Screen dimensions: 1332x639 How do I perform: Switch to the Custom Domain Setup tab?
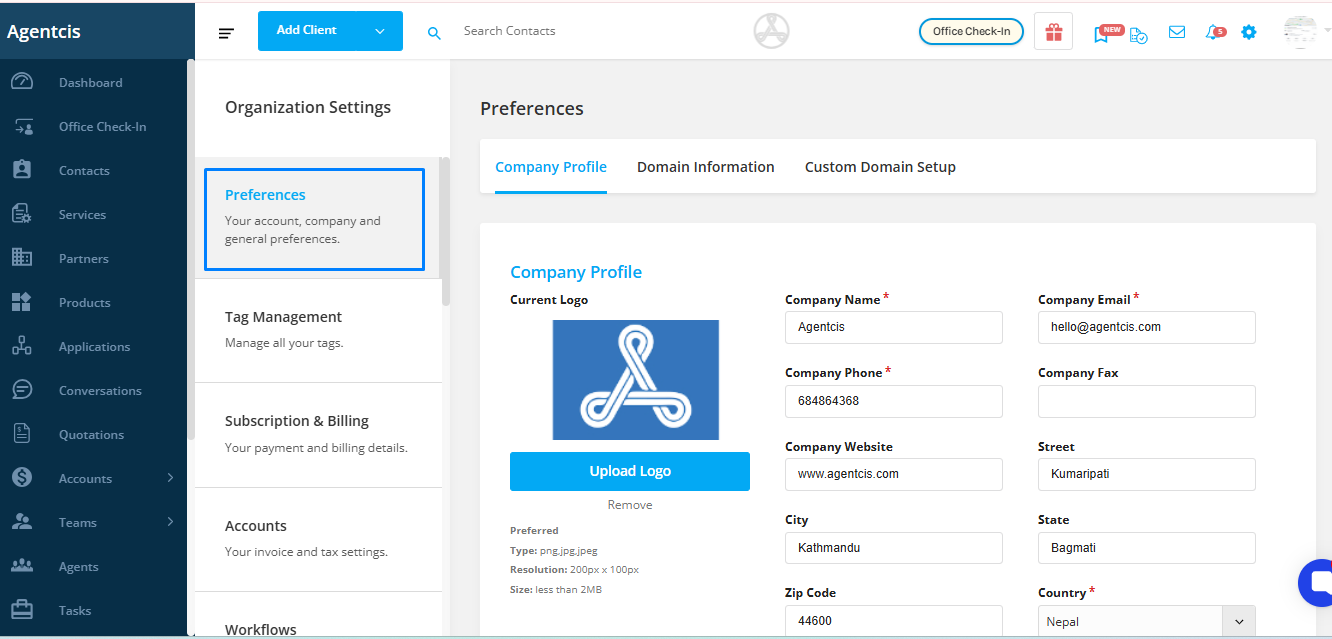[880, 167]
